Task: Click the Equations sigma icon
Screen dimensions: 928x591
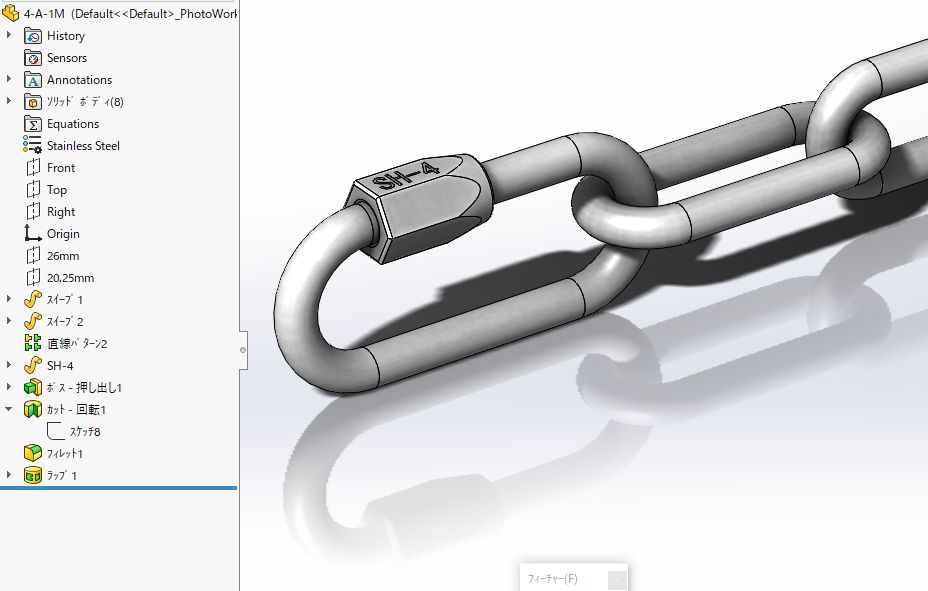Action: pos(33,124)
